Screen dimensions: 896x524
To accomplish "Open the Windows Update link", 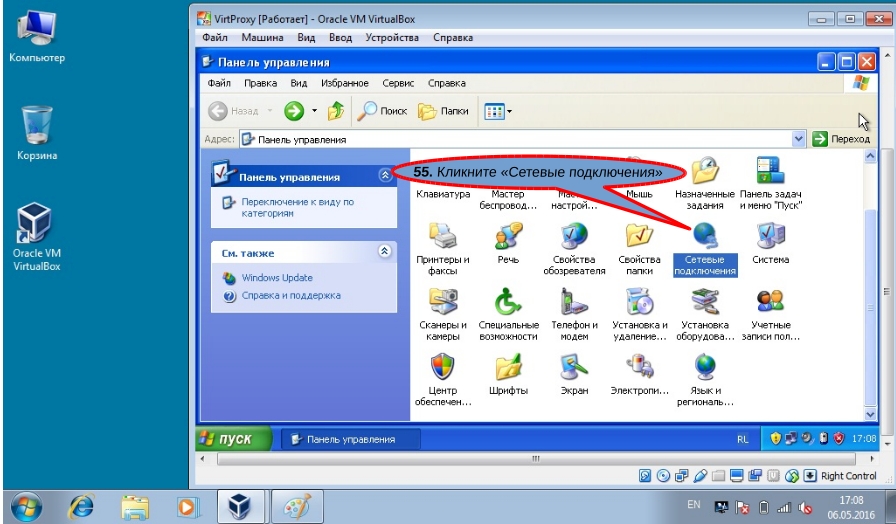I will [277, 278].
